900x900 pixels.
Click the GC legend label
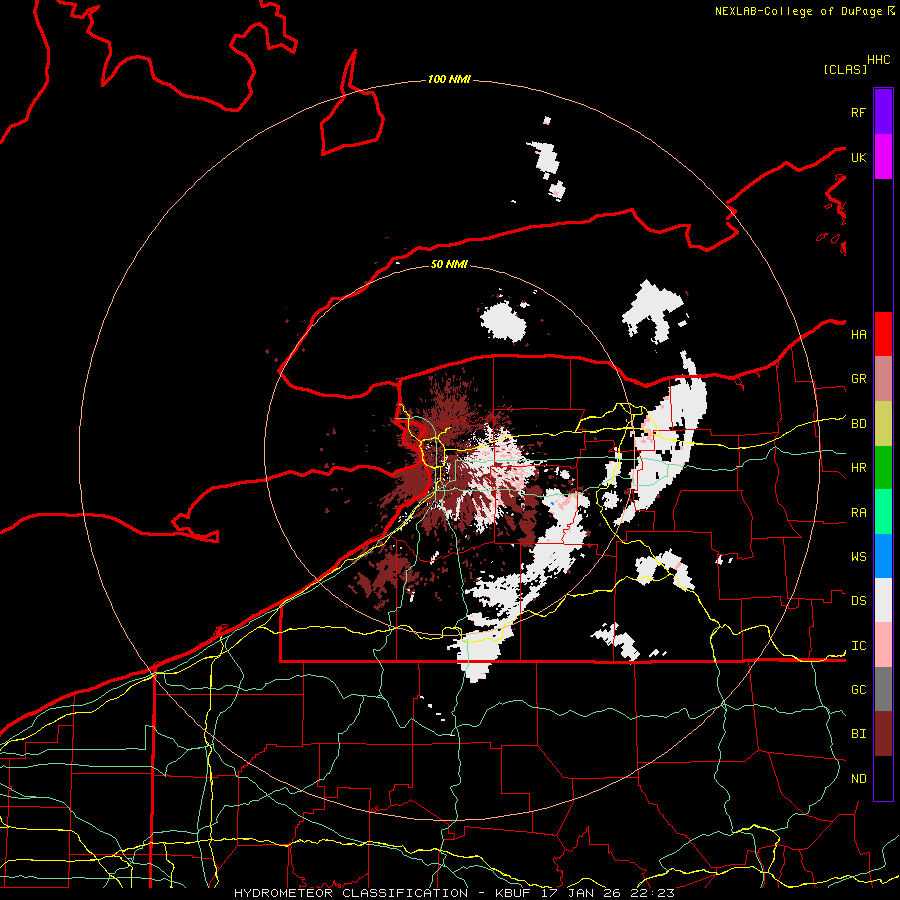[x=858, y=690]
